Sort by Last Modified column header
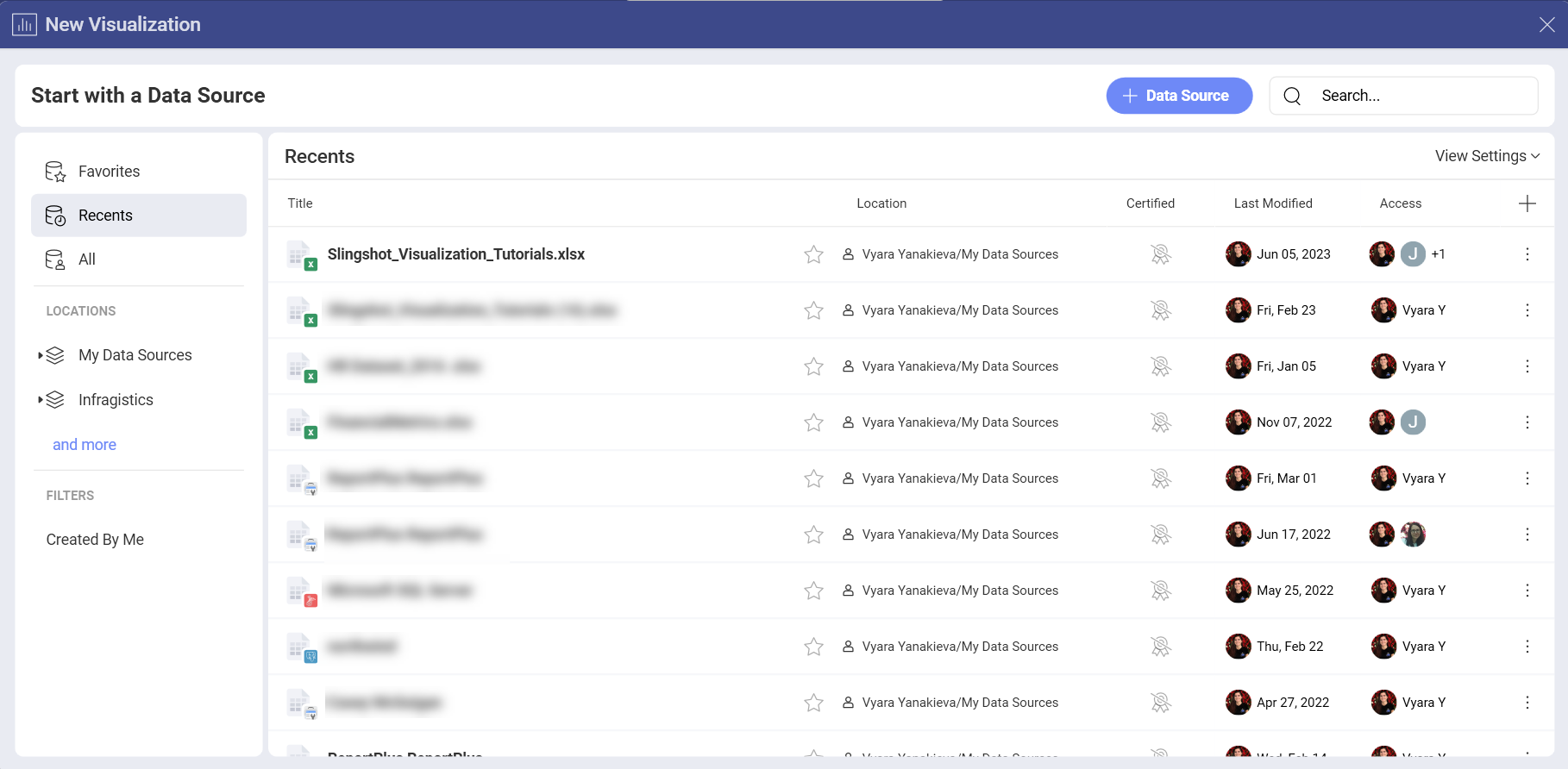 tap(1273, 203)
